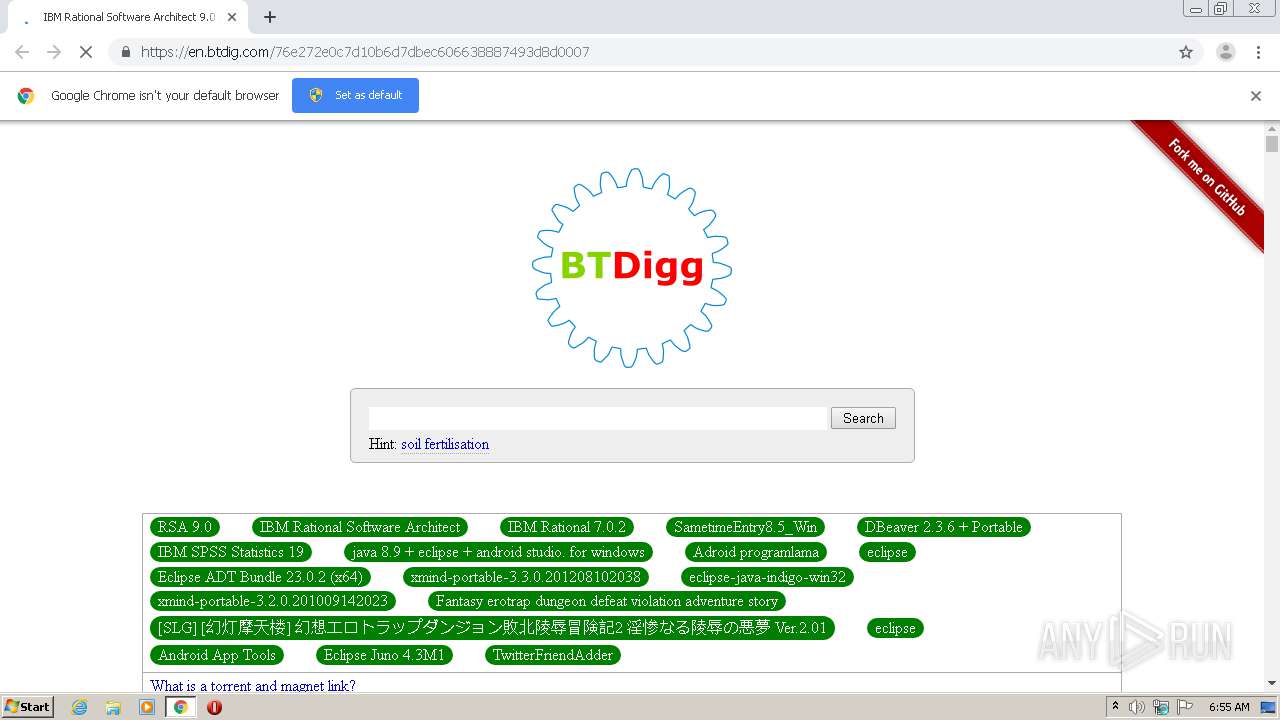The width and height of the screenshot is (1280, 720).
Task: Open the Eclipse ADT Bundle 23.0.2 tag
Action: (x=260, y=577)
